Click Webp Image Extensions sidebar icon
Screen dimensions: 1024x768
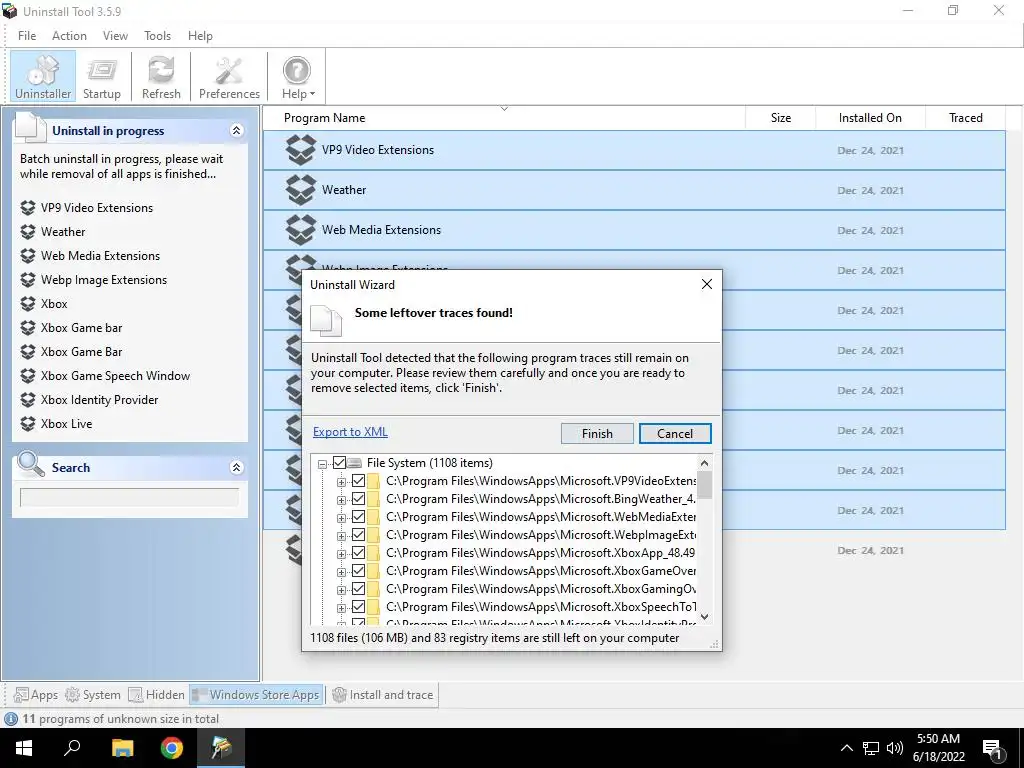[27, 280]
